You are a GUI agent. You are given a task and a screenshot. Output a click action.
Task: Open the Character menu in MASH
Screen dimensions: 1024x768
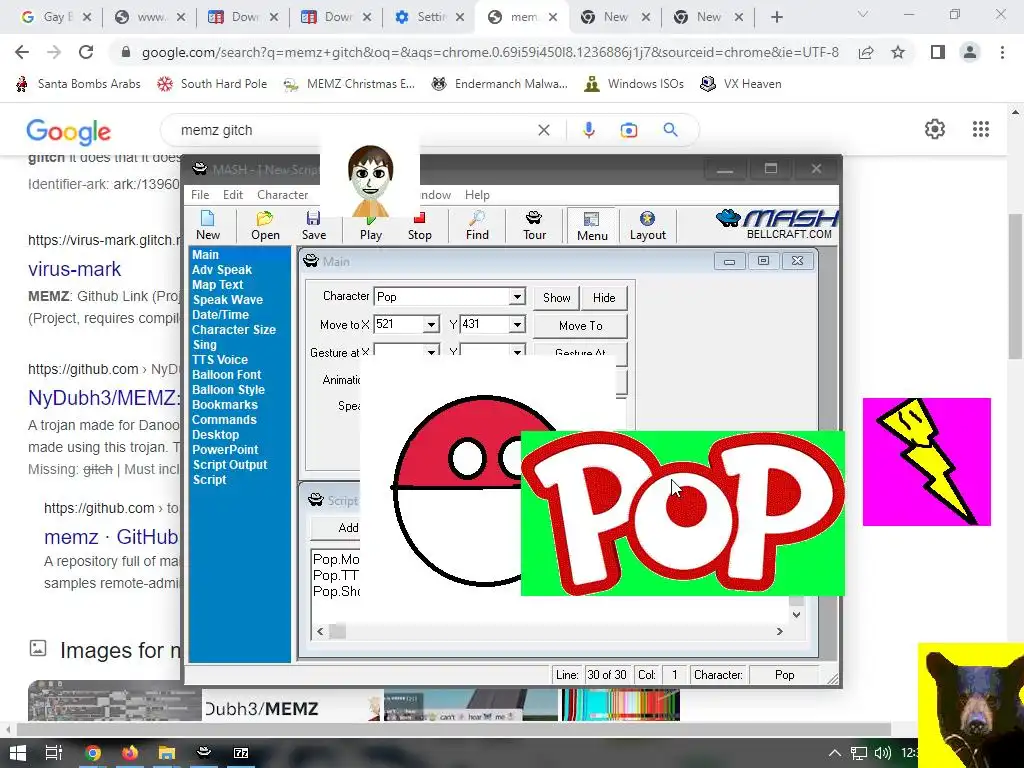tap(282, 195)
